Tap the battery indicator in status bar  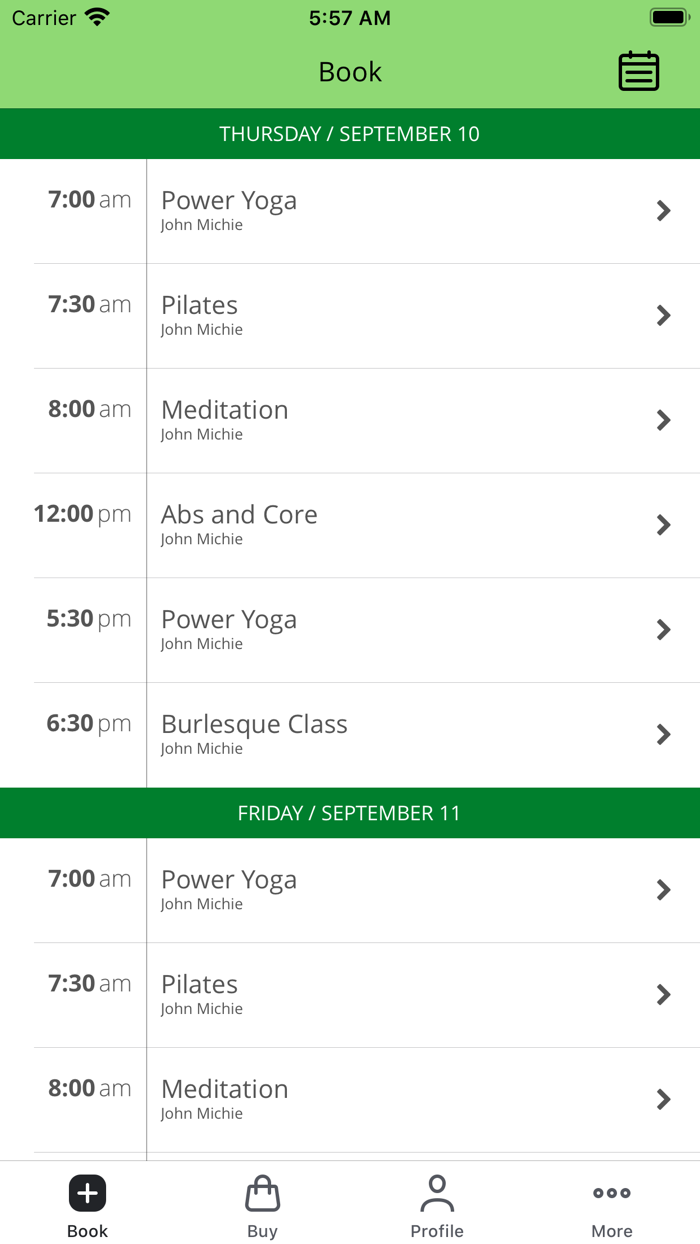[x=667, y=18]
